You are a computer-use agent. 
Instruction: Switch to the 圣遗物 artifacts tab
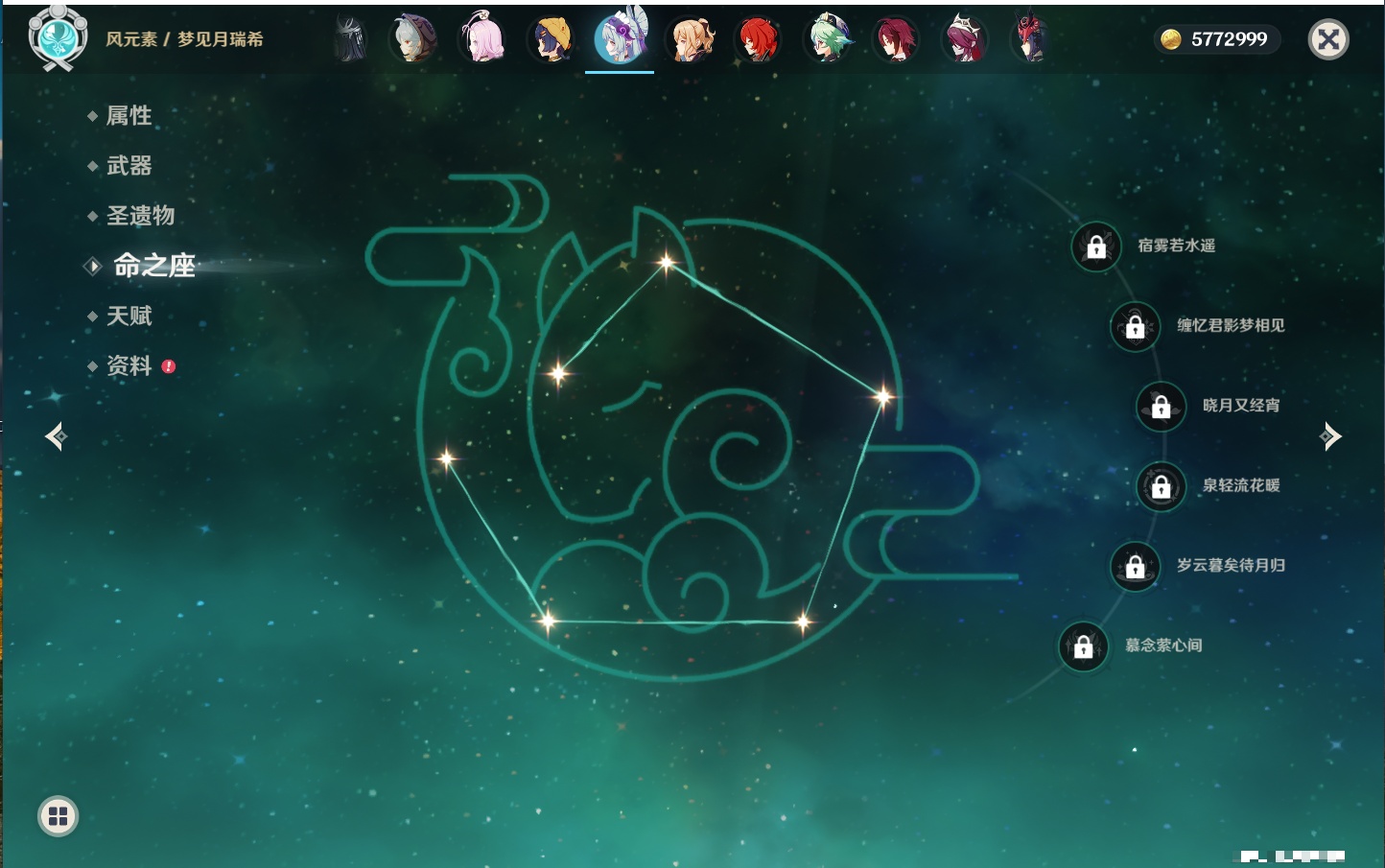[x=140, y=216]
